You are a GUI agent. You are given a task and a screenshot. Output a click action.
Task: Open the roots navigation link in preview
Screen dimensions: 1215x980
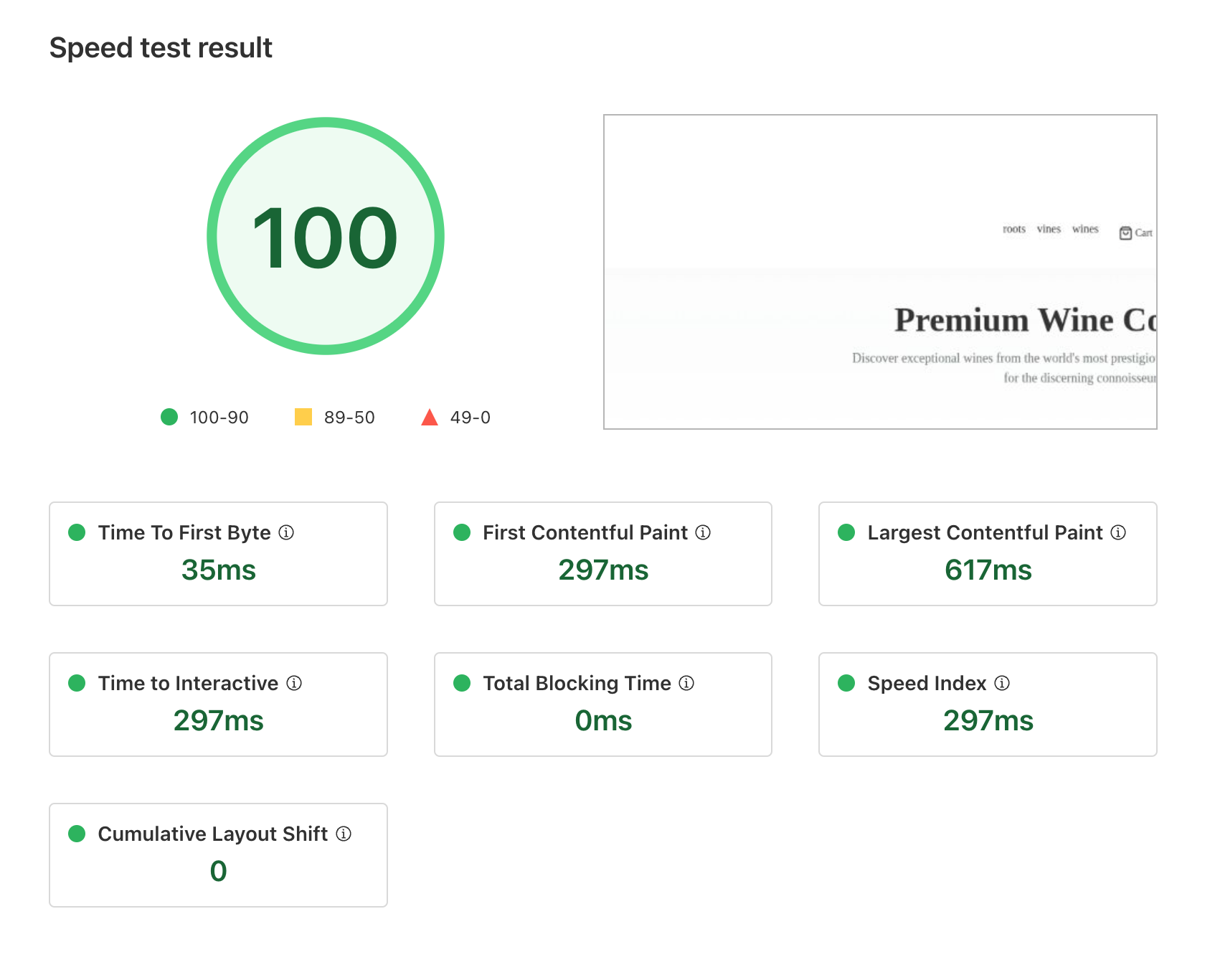click(x=1013, y=230)
